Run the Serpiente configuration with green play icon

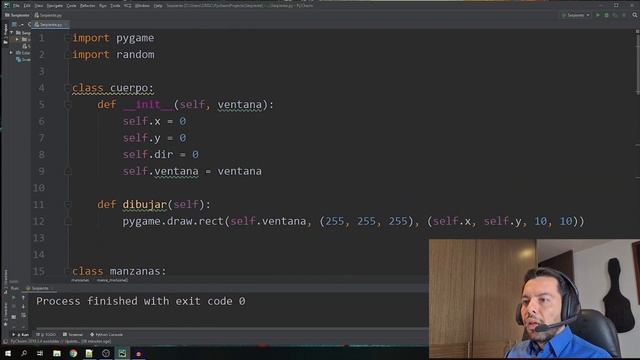coord(598,15)
